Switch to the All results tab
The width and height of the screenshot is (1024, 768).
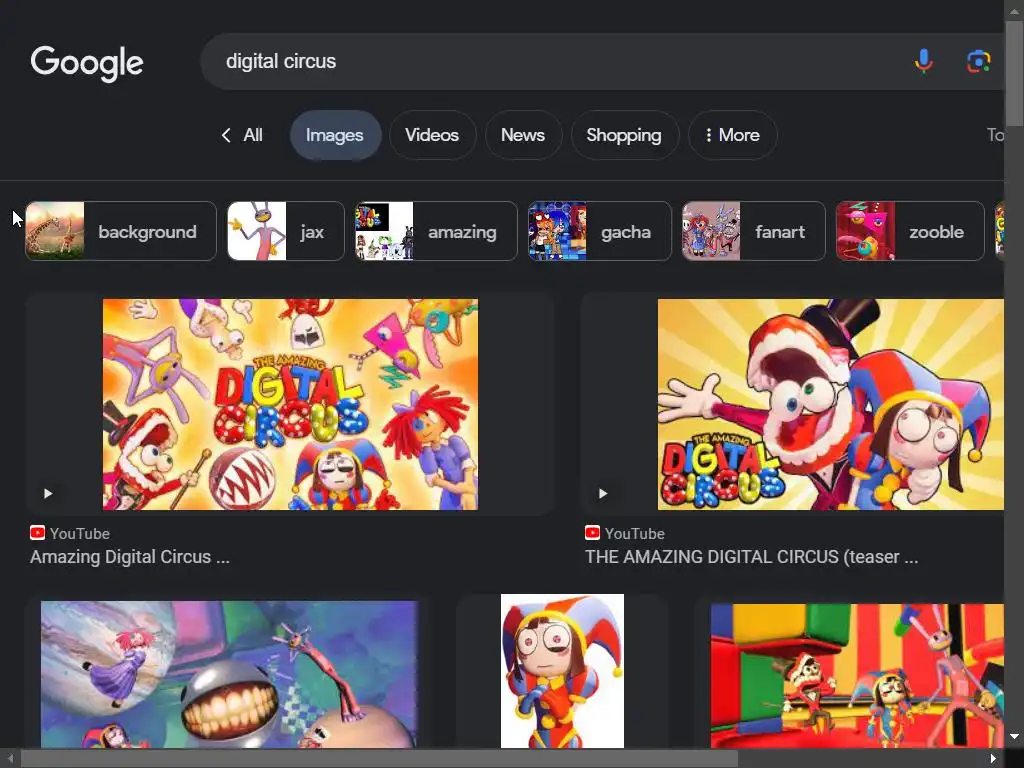[253, 135]
